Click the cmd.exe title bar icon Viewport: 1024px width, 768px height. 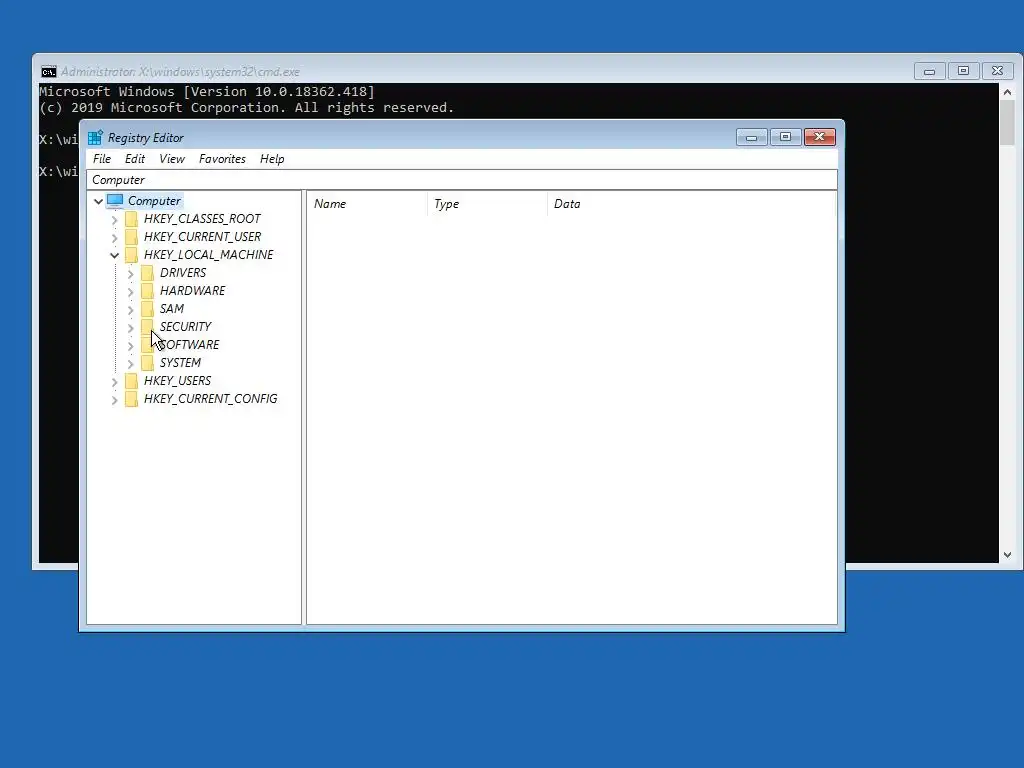[49, 72]
